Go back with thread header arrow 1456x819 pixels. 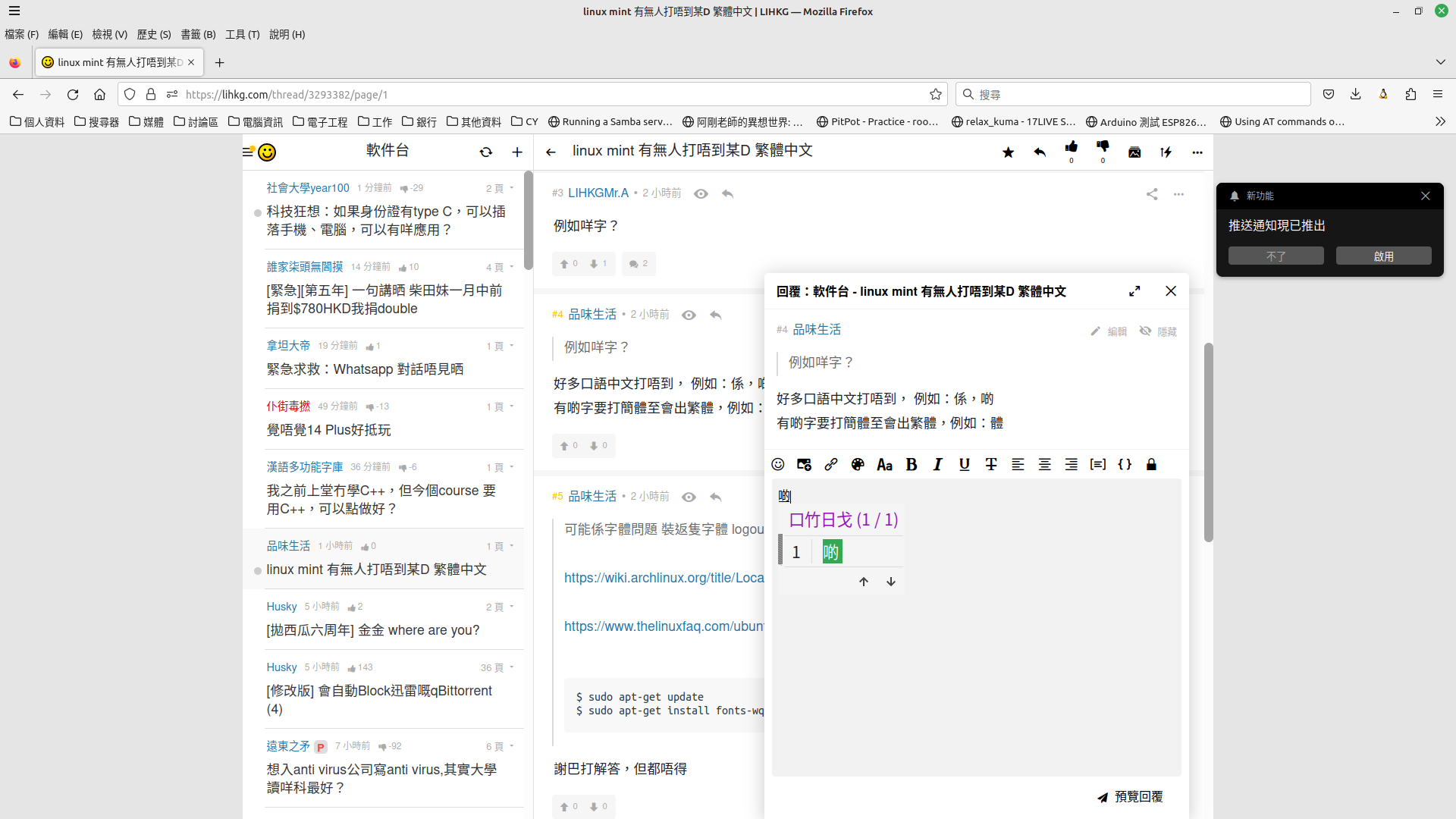point(551,152)
